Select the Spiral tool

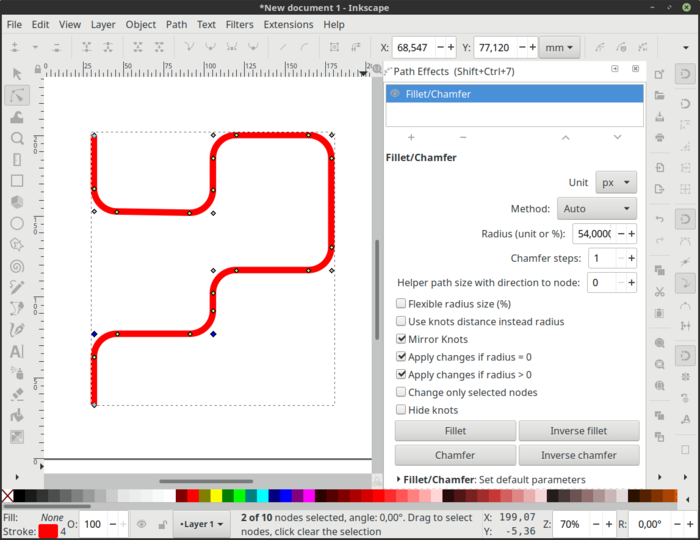[17, 266]
